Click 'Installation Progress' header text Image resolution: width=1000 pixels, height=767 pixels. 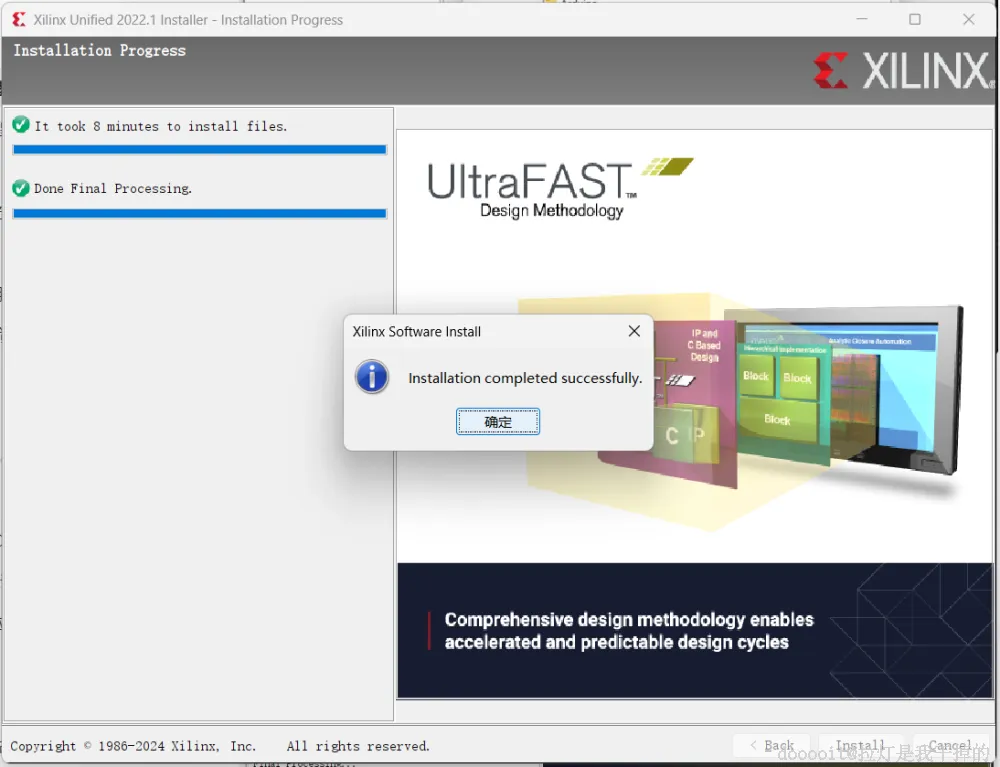(99, 50)
